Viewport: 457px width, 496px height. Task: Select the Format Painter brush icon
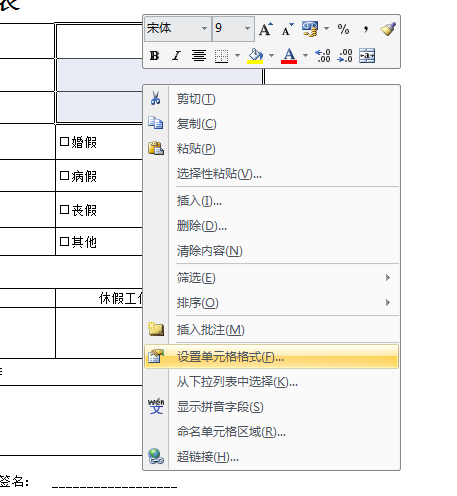point(388,29)
